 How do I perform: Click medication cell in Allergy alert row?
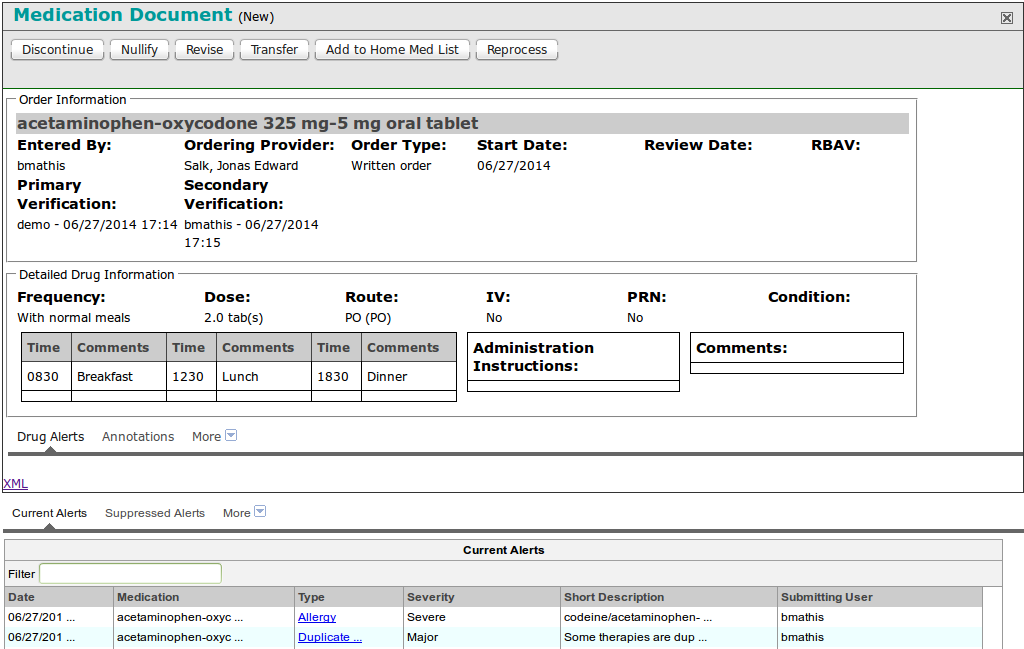click(204, 617)
